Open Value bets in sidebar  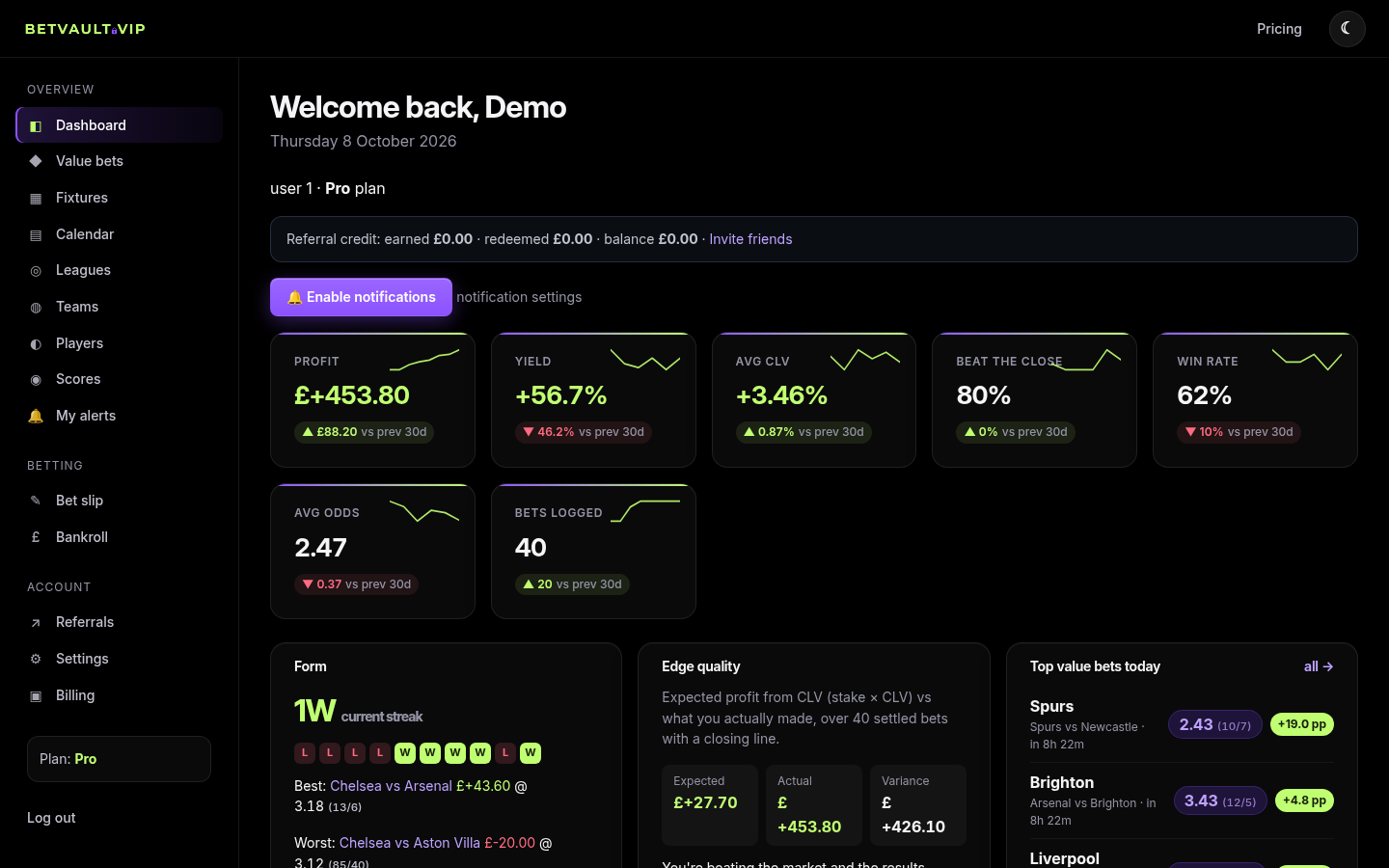[120, 161]
